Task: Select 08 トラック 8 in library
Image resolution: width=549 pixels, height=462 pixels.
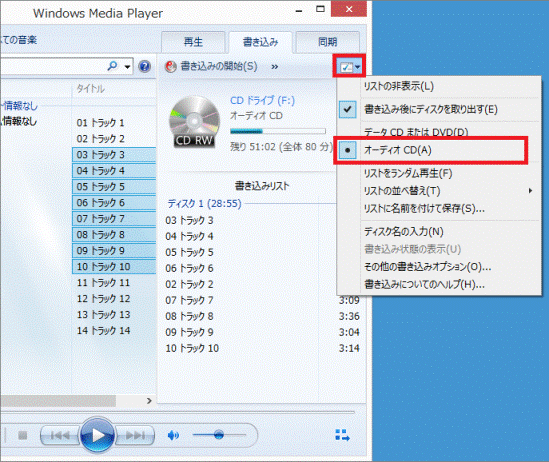Action: point(114,234)
